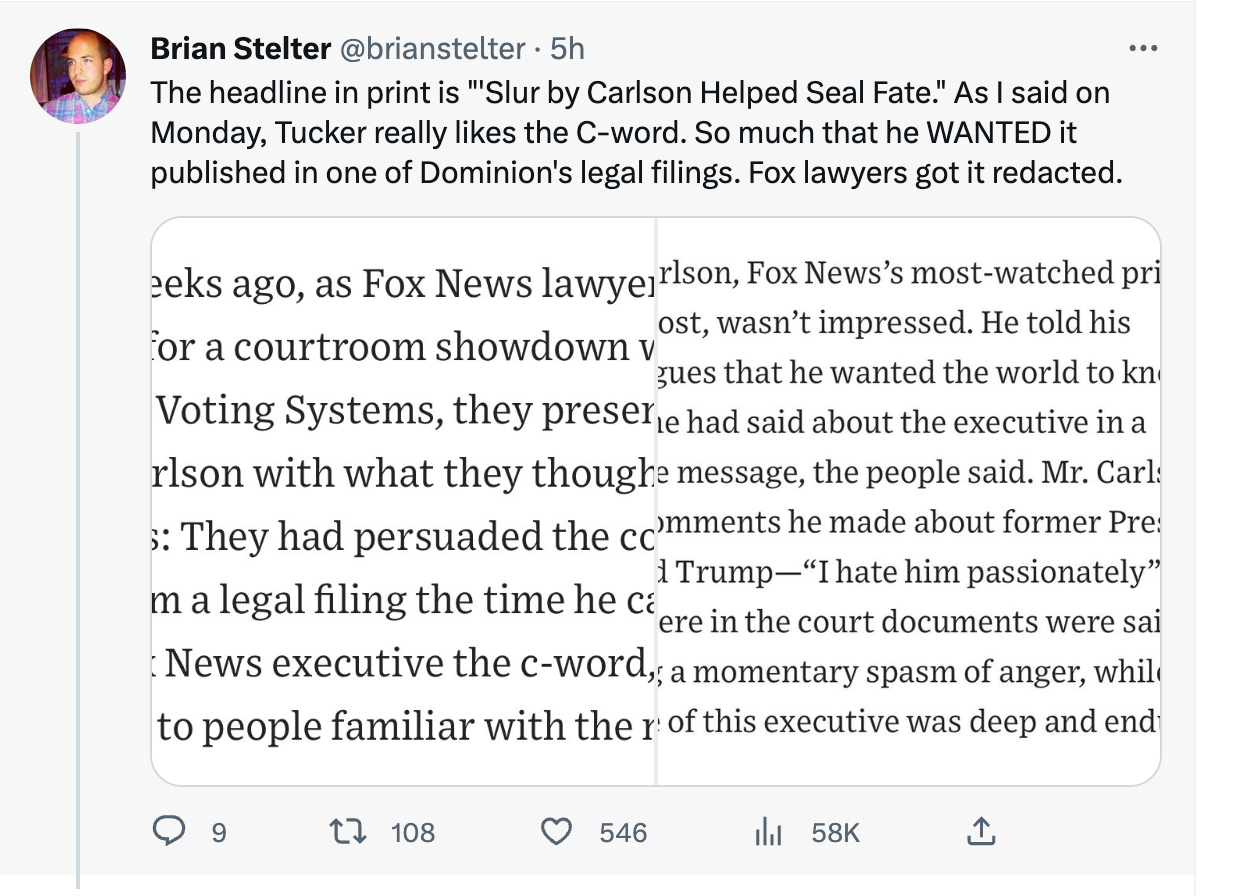Click the share upload arrow icon

coord(982,831)
